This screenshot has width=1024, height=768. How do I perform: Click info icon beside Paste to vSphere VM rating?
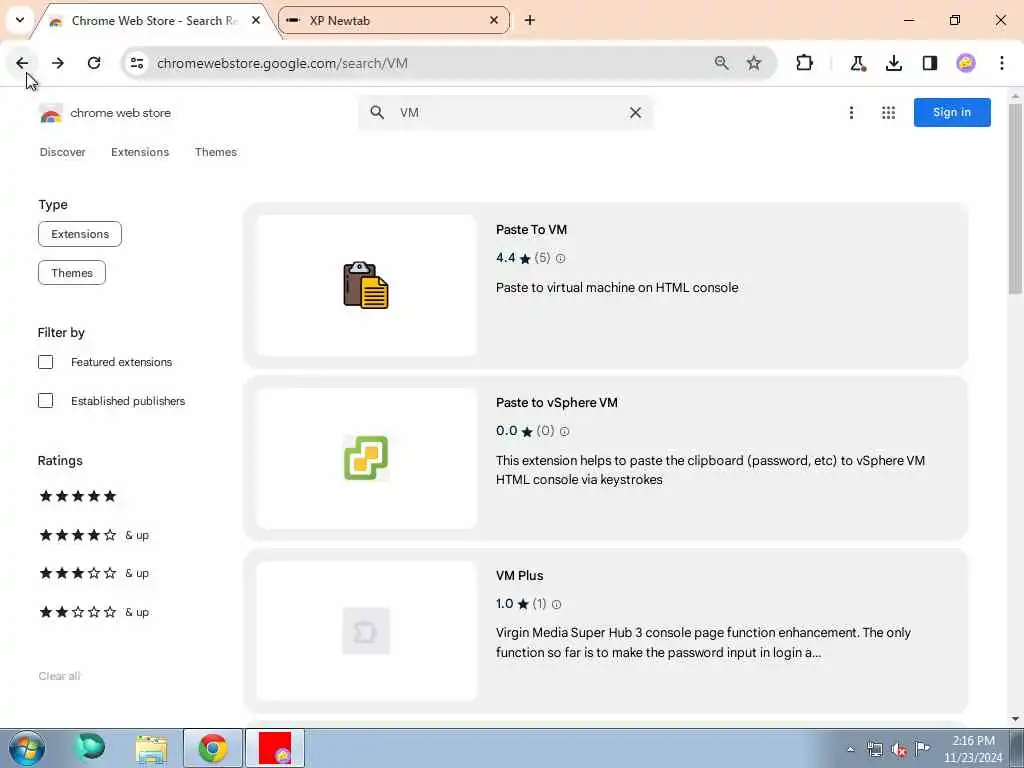point(564,432)
